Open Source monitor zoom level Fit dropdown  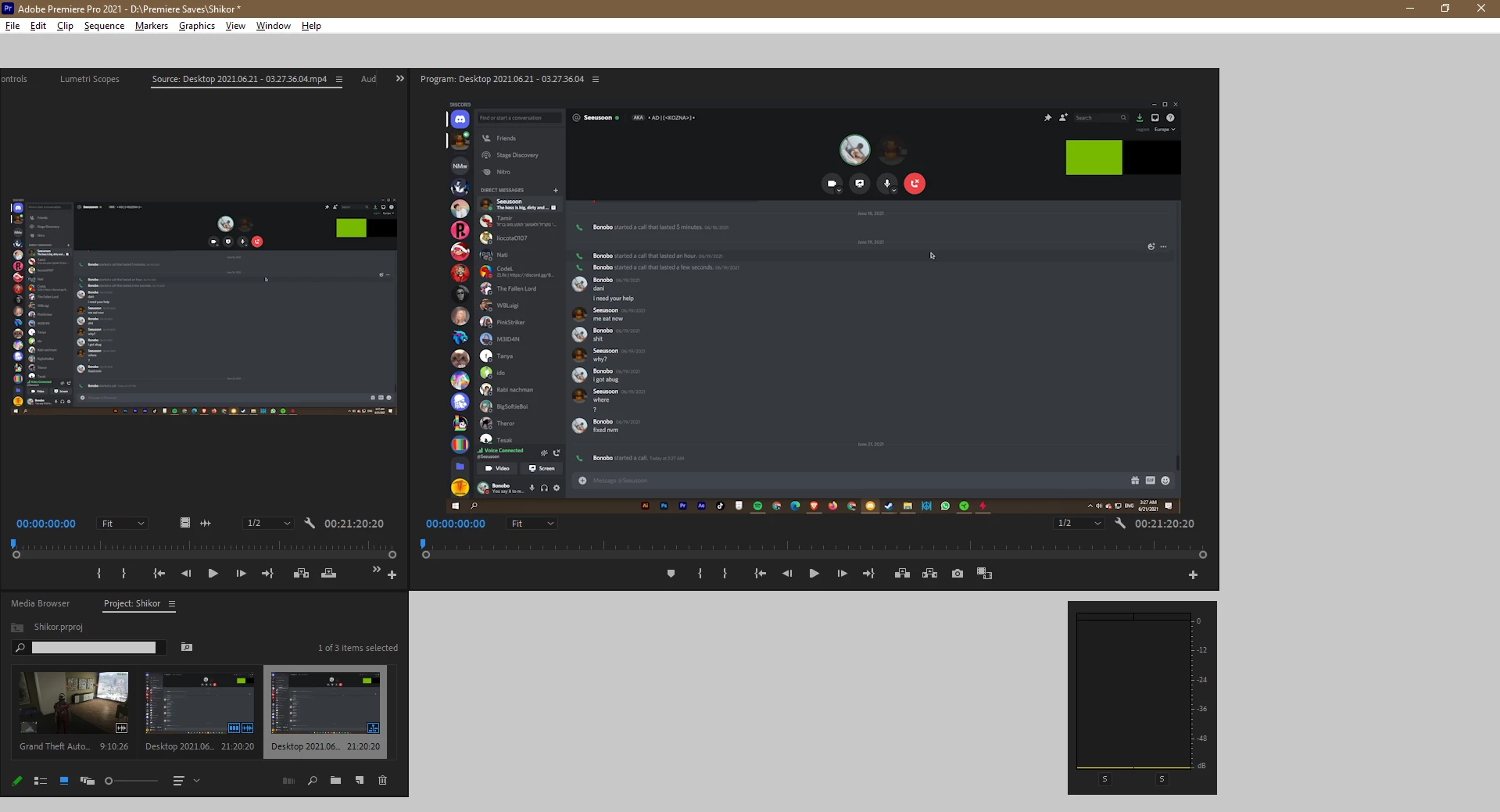[x=123, y=524]
